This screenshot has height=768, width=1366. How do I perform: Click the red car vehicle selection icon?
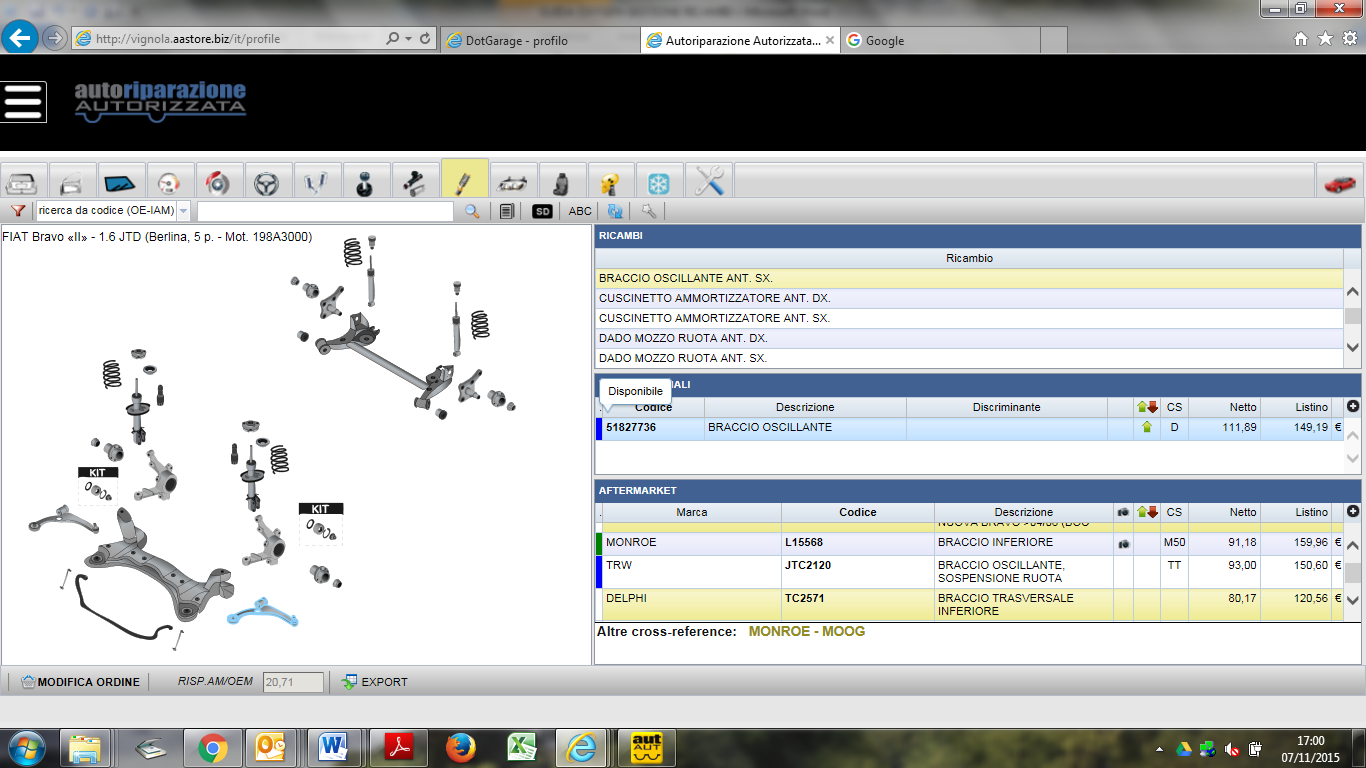(1340, 183)
